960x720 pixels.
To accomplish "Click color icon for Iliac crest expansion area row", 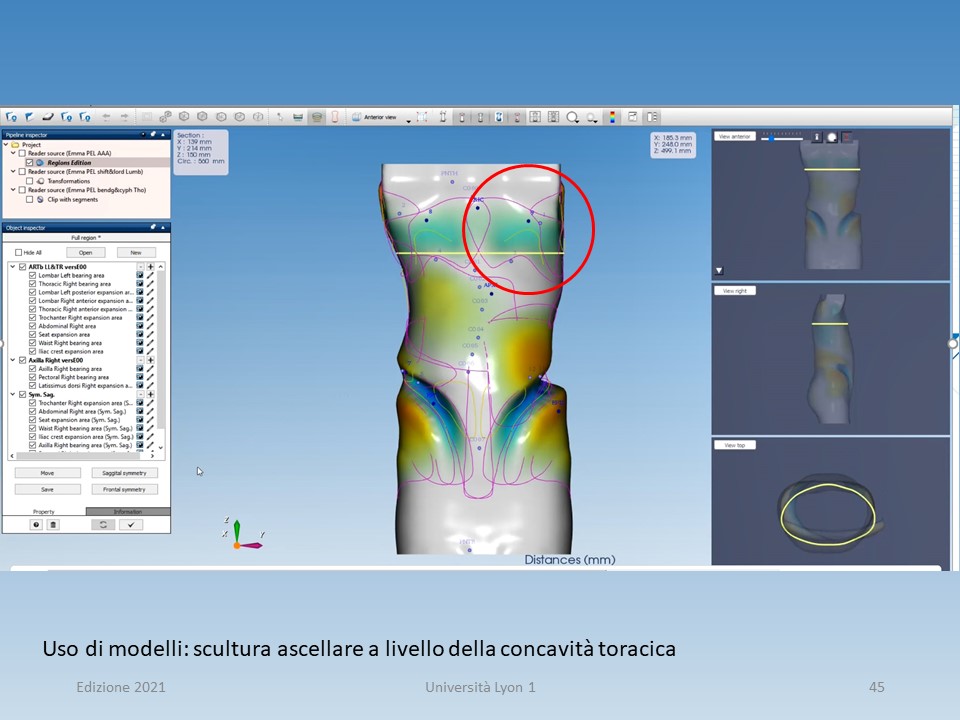I will click(140, 352).
